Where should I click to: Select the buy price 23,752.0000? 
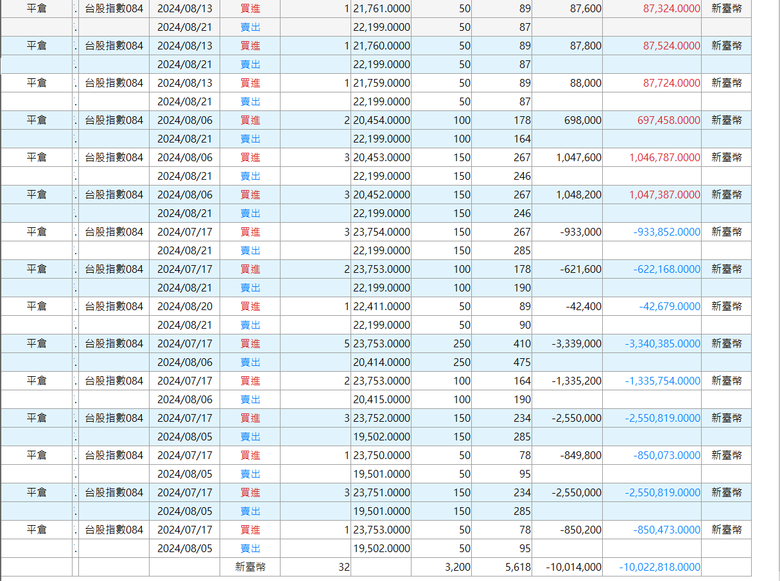click(382, 418)
